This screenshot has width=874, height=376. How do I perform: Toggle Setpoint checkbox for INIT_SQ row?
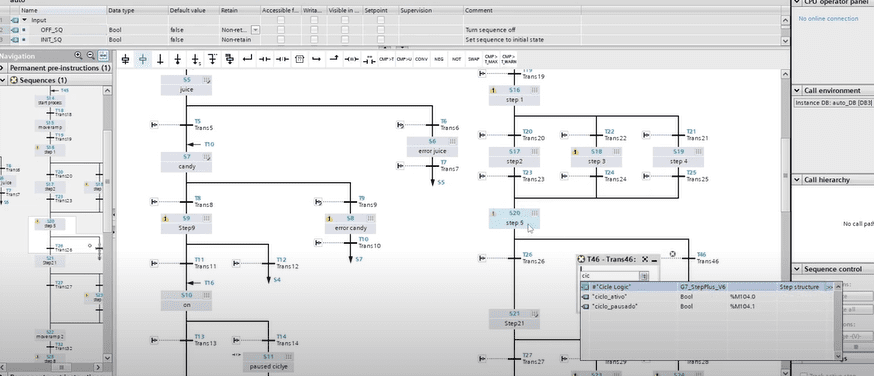click(x=381, y=40)
